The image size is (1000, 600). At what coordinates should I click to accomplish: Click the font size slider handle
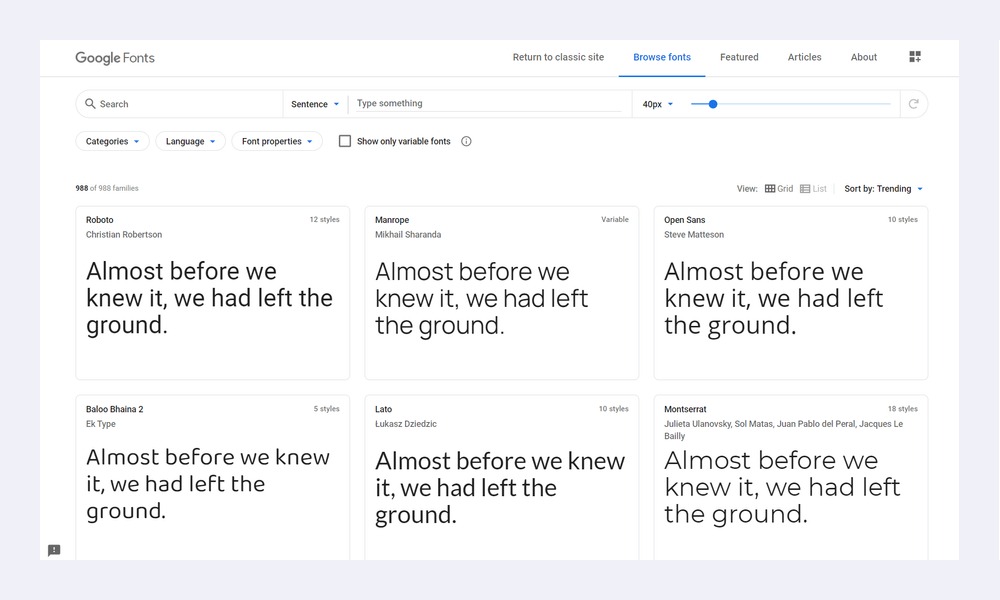tap(713, 104)
